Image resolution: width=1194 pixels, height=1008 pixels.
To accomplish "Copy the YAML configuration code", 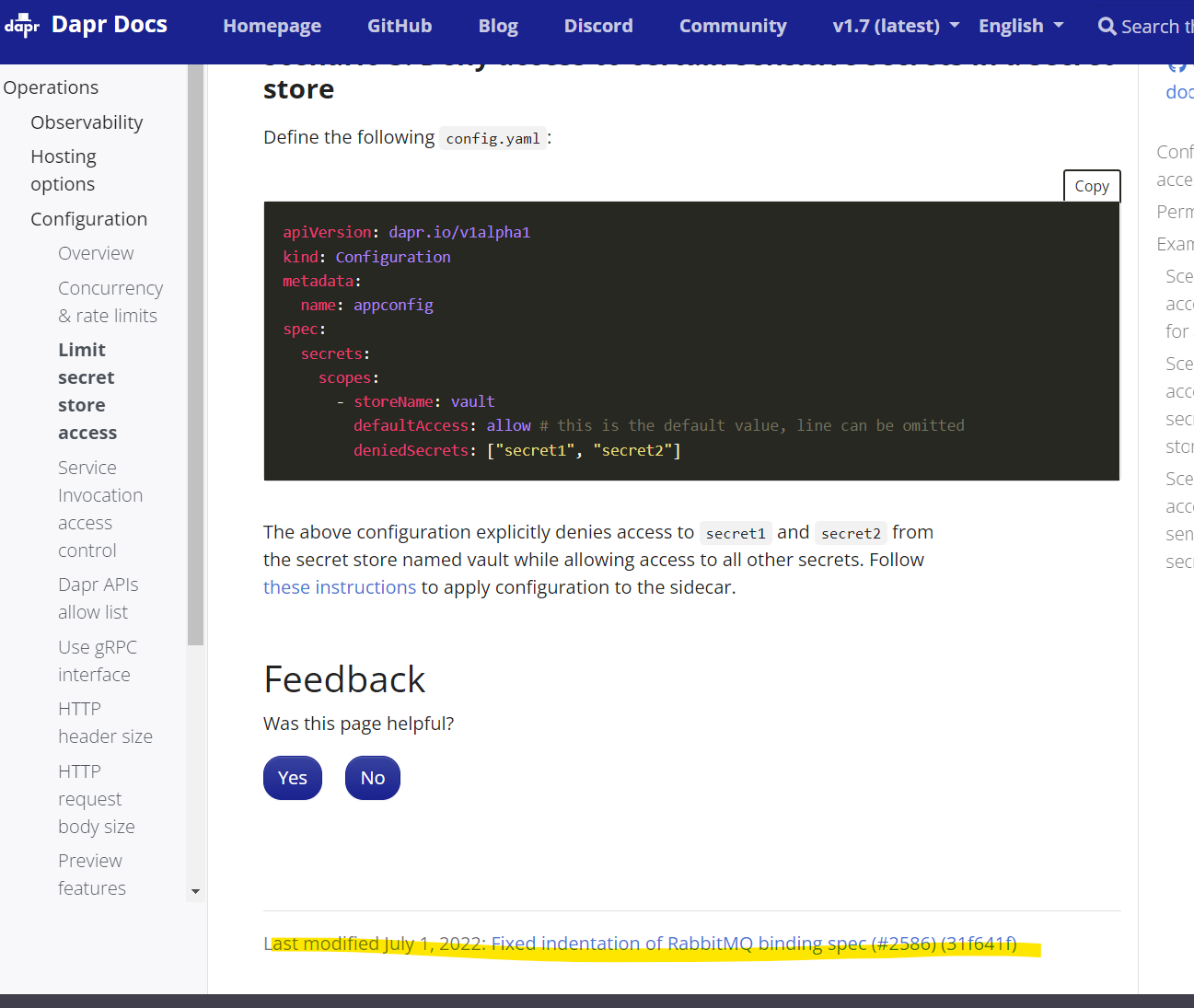I will 1091,185.
